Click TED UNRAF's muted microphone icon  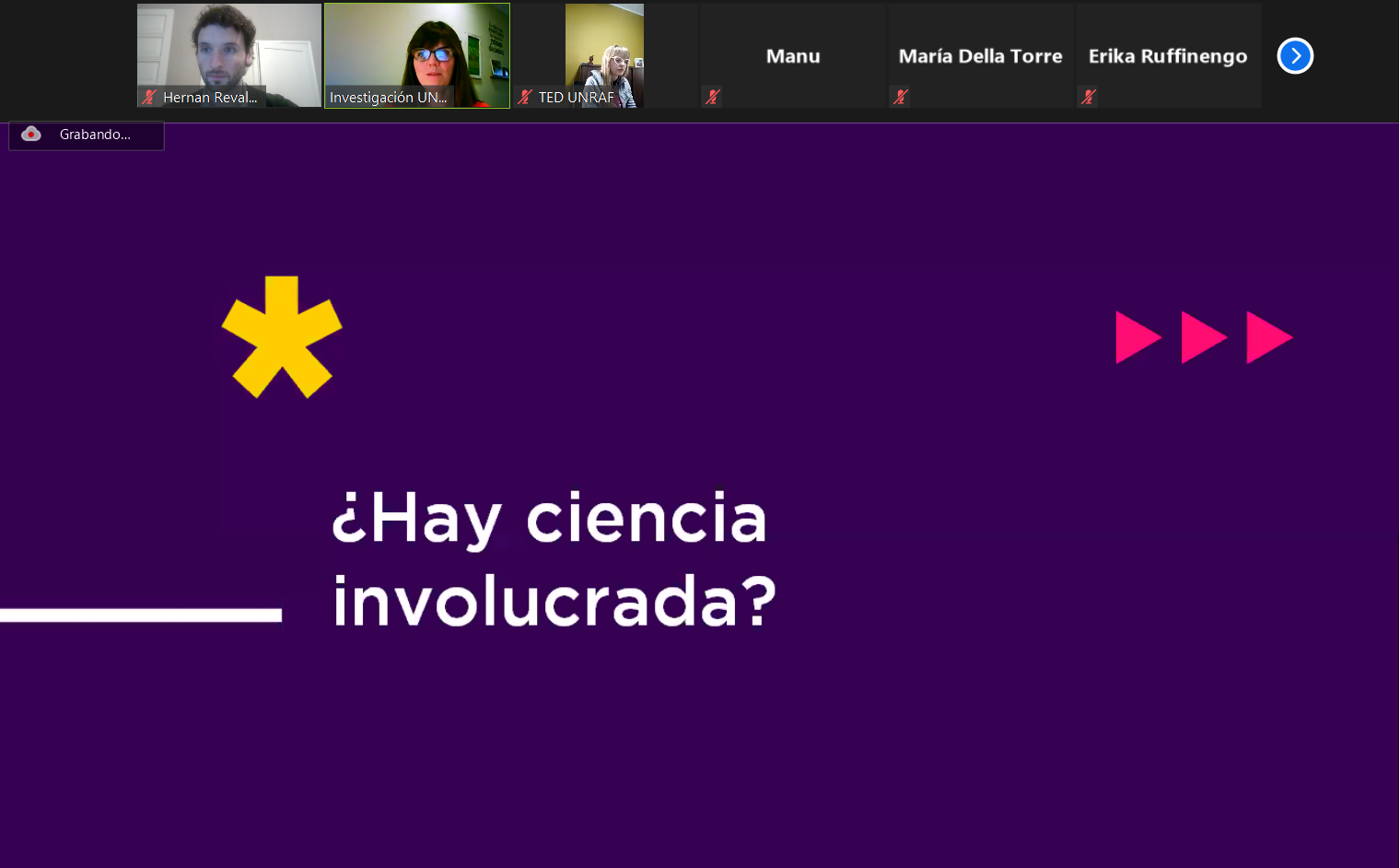(525, 97)
